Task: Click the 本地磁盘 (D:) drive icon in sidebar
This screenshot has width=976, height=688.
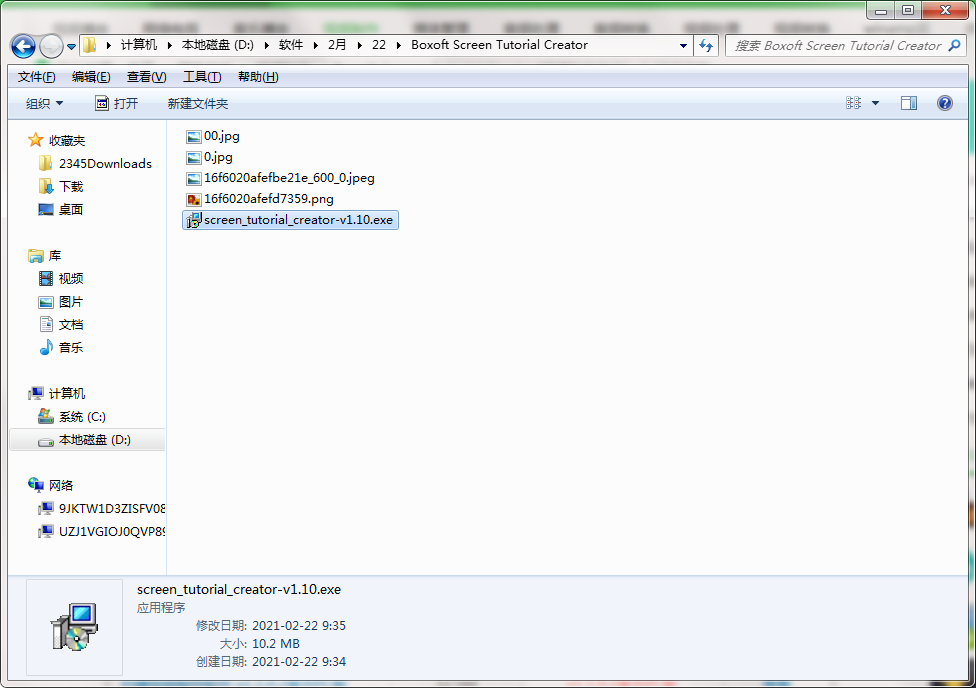Action: [x=45, y=441]
